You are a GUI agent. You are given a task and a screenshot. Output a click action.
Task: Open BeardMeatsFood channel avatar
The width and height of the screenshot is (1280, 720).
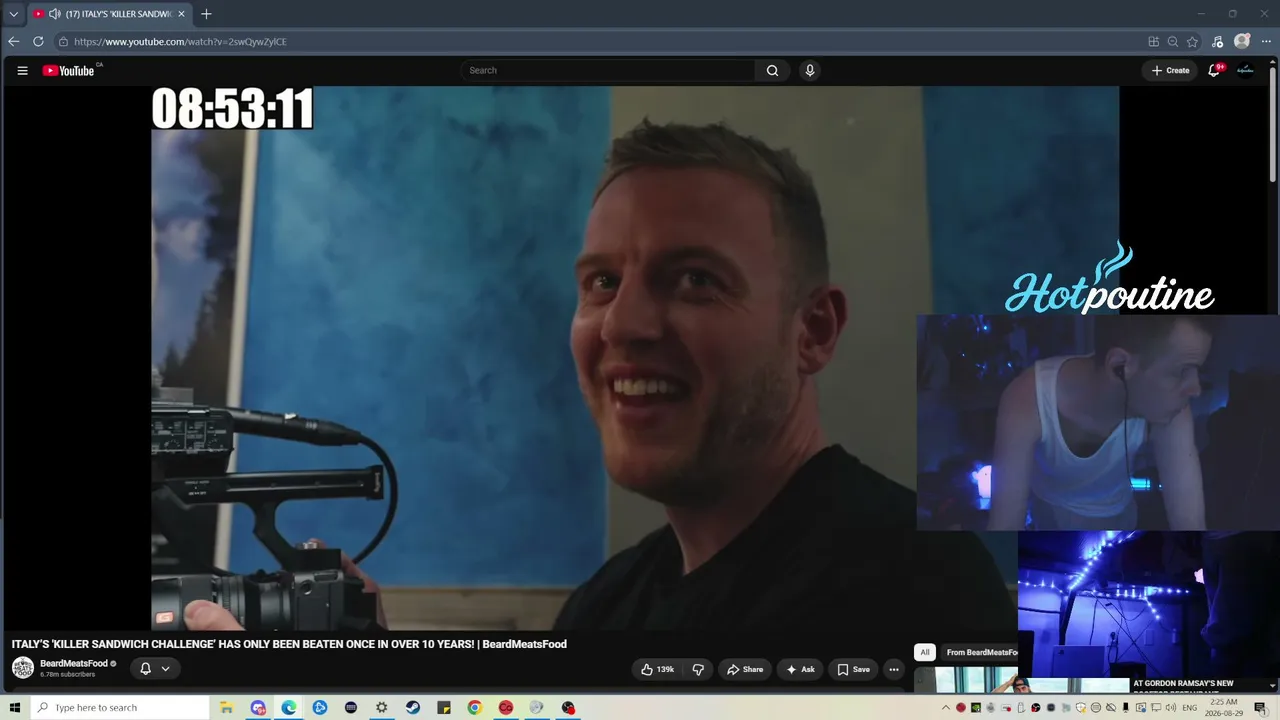tap(22, 668)
